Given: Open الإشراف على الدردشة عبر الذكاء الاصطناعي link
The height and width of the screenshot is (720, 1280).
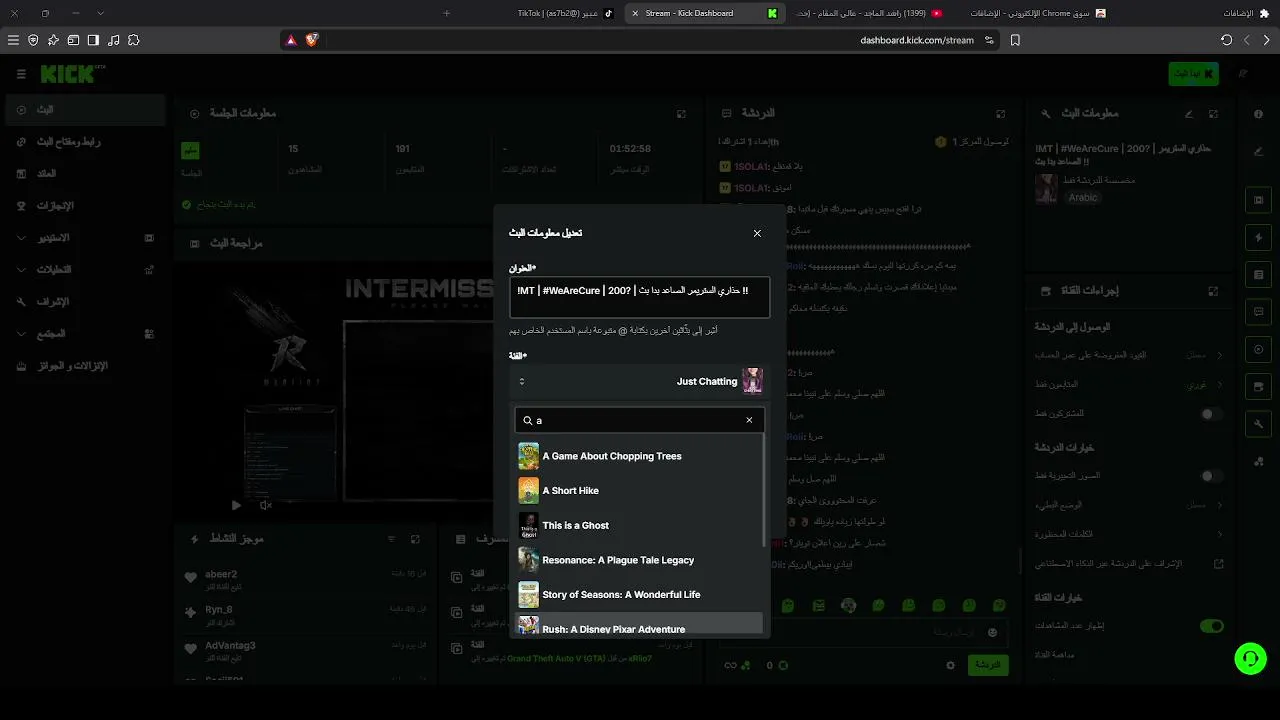Looking at the screenshot, I should tap(1128, 564).
